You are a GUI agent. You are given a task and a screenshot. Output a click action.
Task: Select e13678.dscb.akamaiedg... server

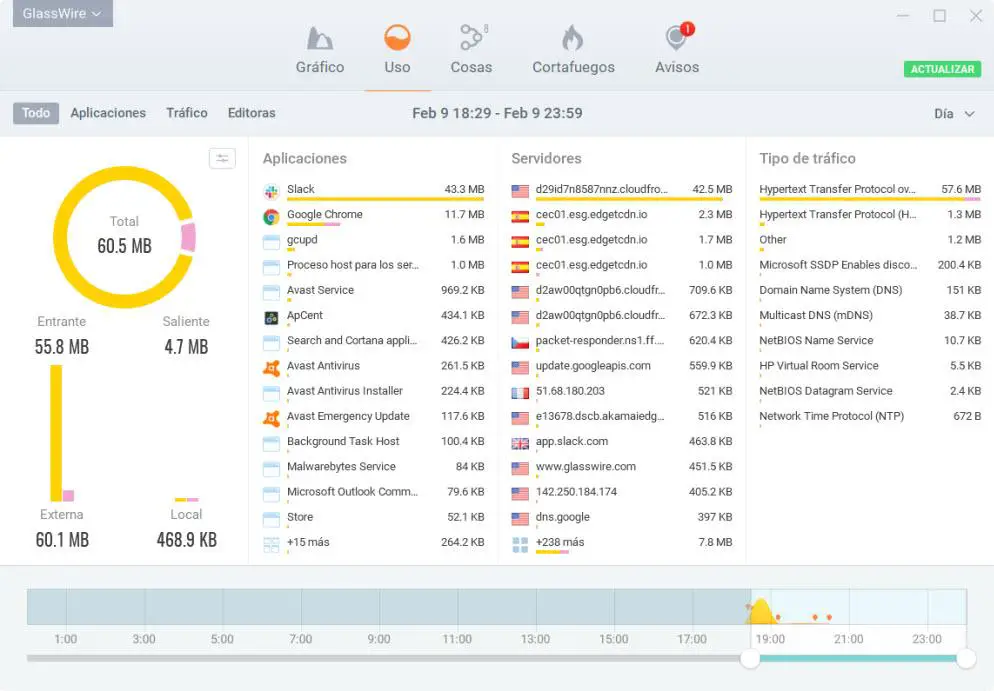point(622,418)
